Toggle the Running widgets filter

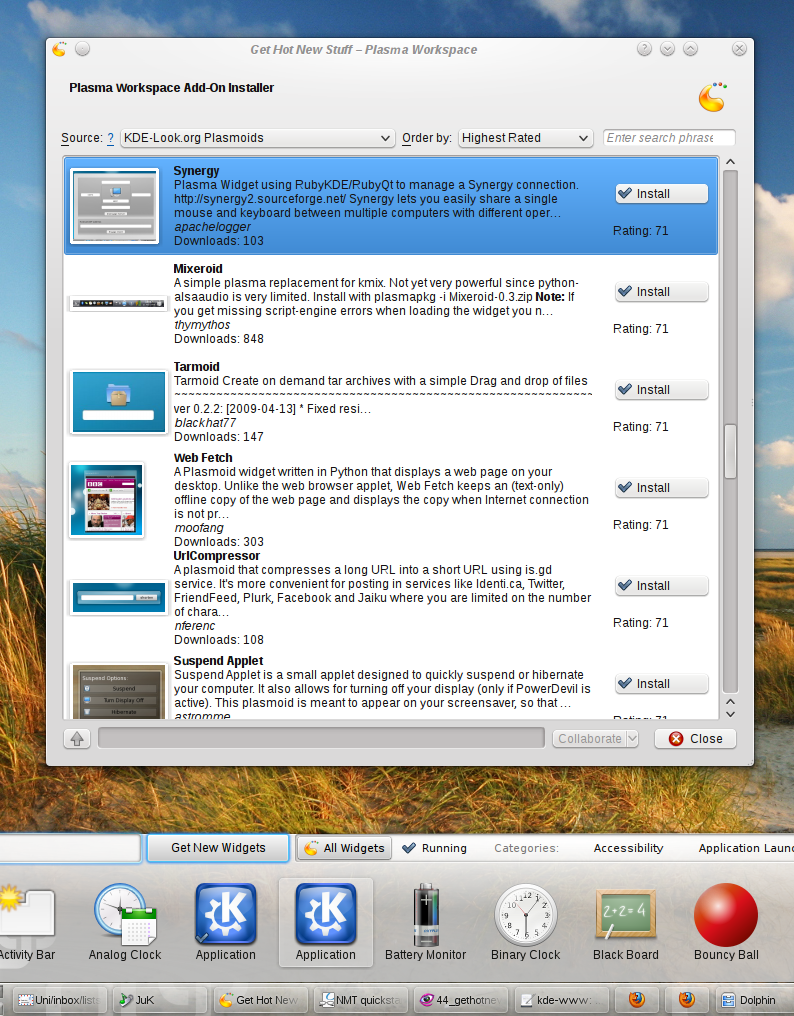point(434,848)
